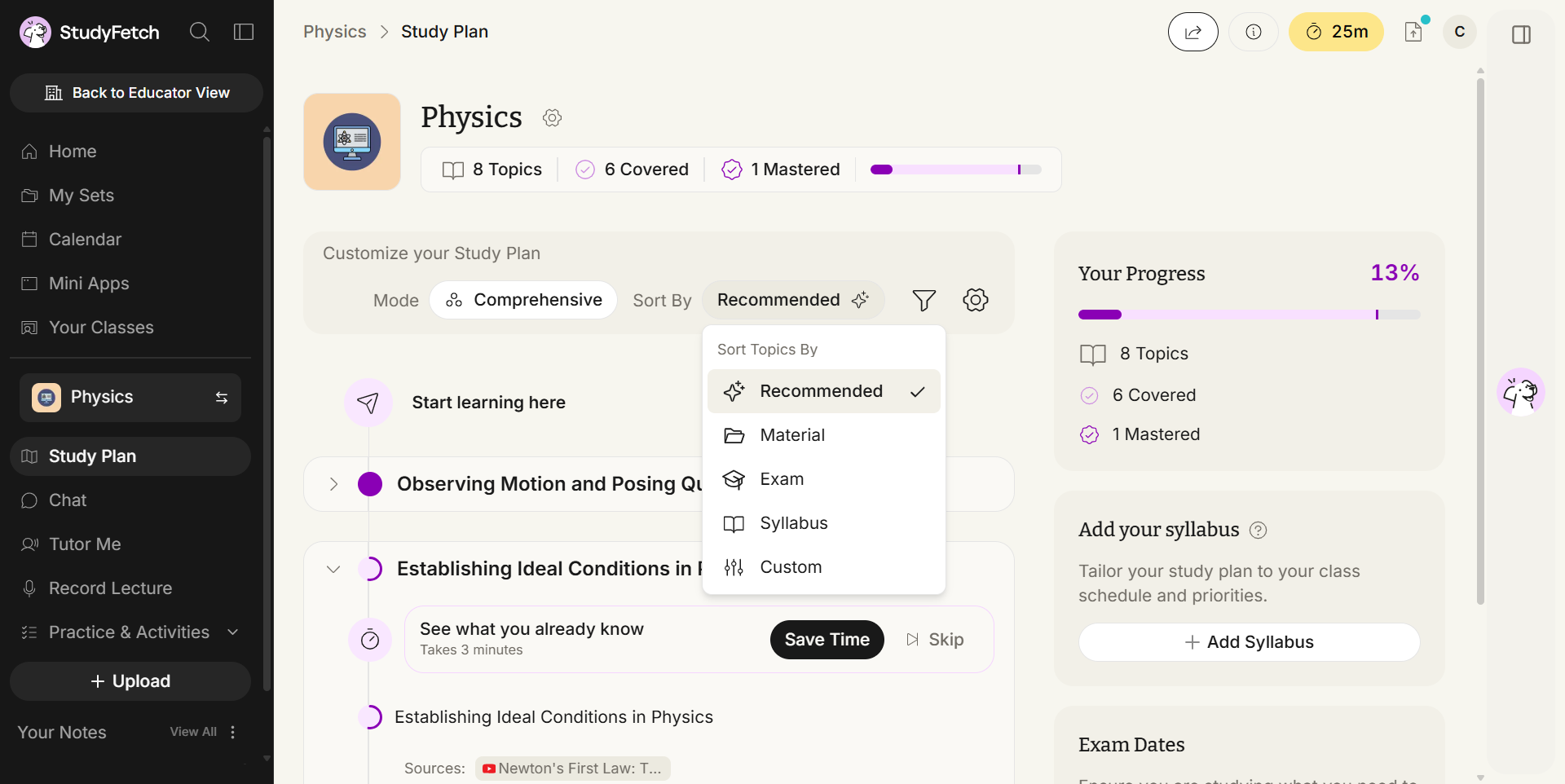Select Exam sort option
The width and height of the screenshot is (1565, 784).
pyautogui.click(x=823, y=479)
